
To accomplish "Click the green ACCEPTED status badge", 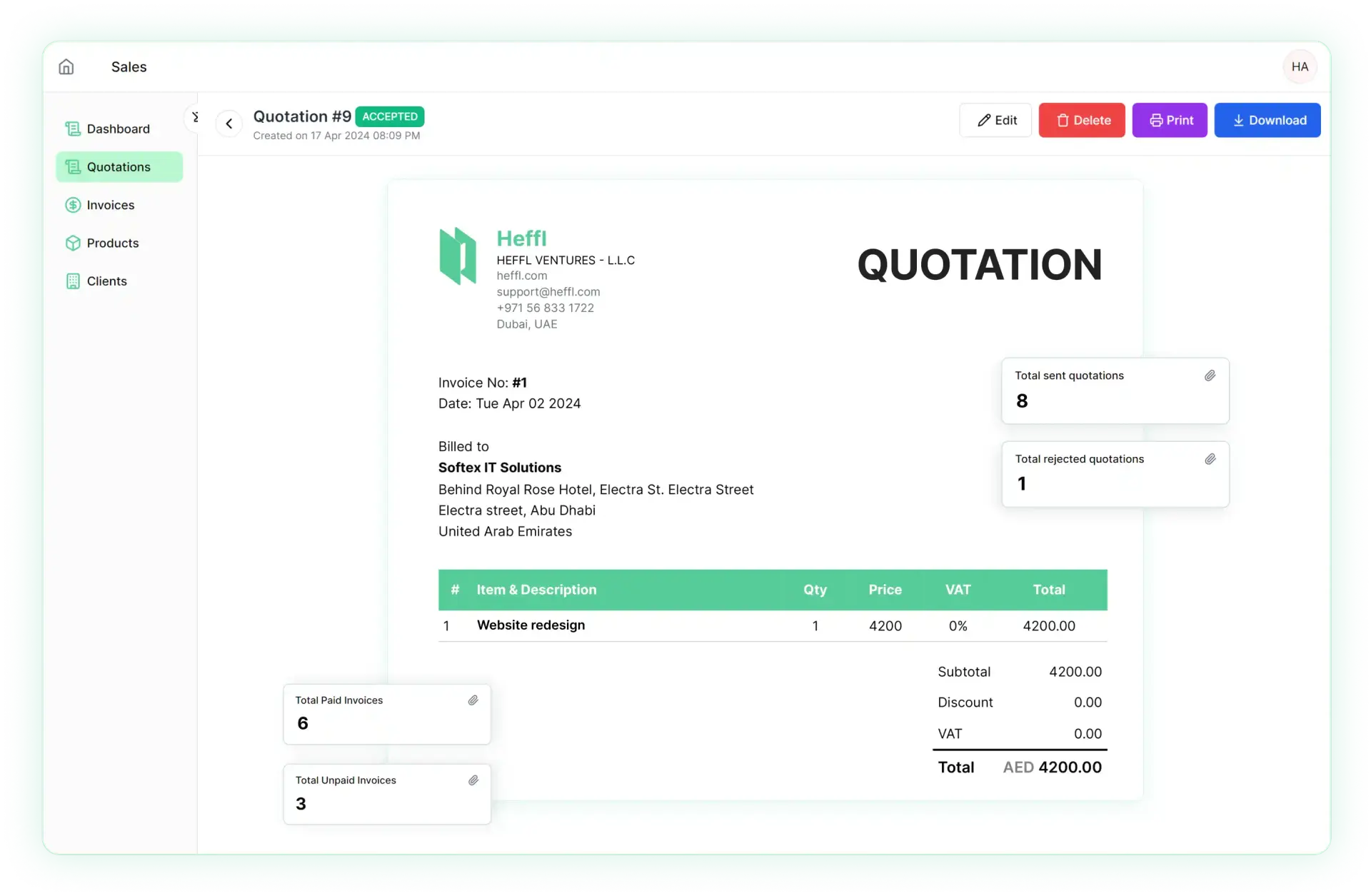I will pyautogui.click(x=390, y=117).
